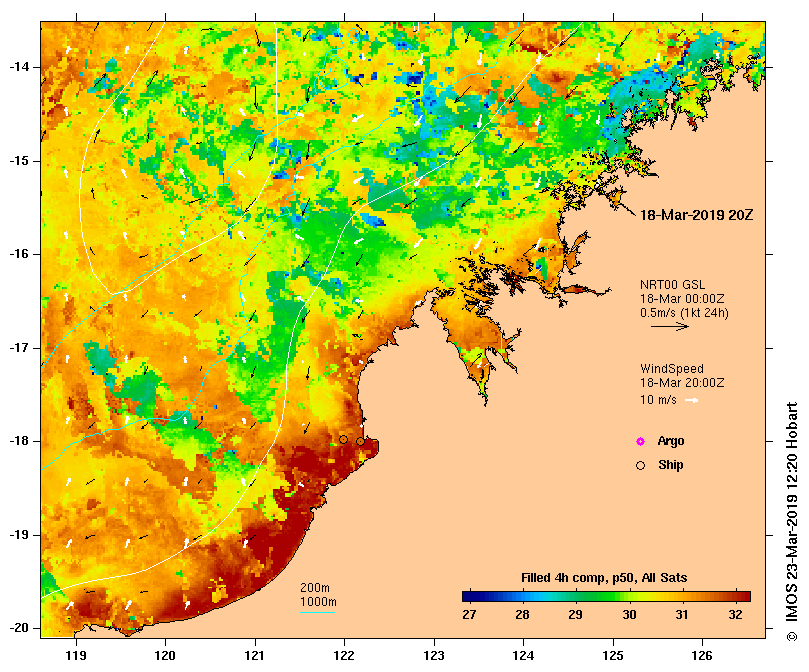The width and height of the screenshot is (809, 672).
Task: Click the longitude label '125'
Action: pos(613,656)
